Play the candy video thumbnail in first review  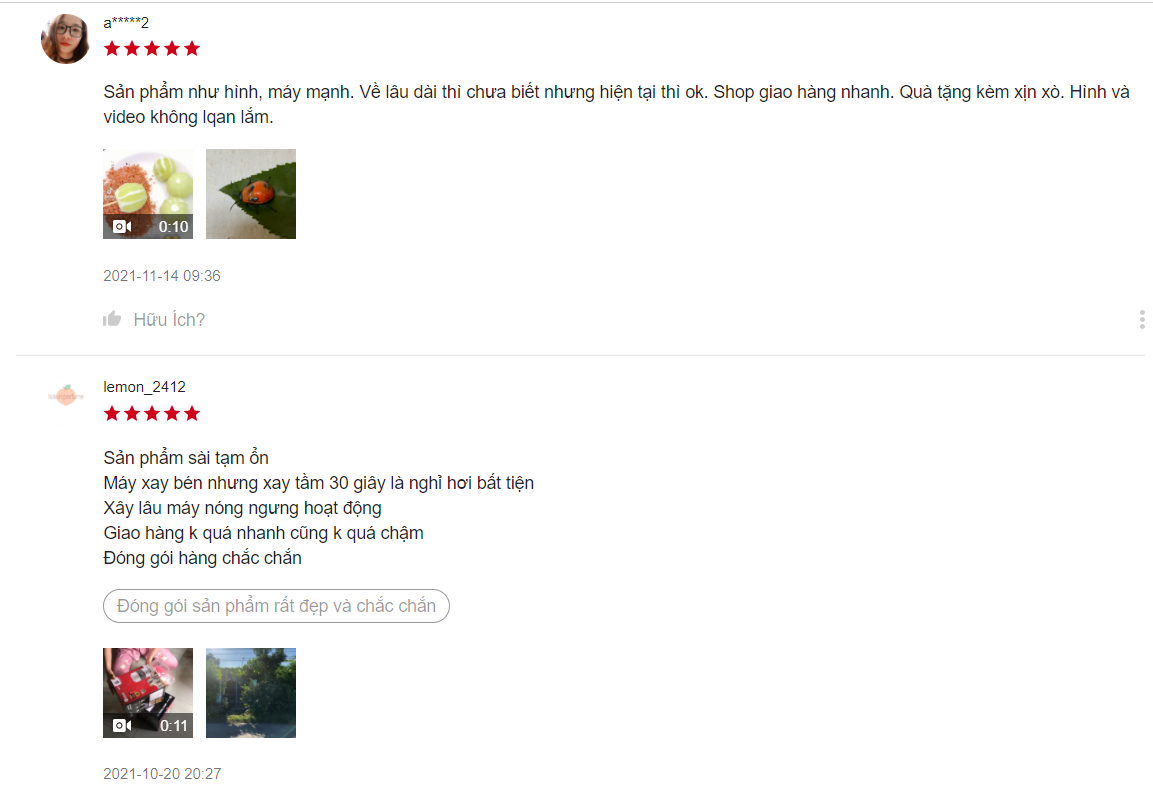pos(148,194)
